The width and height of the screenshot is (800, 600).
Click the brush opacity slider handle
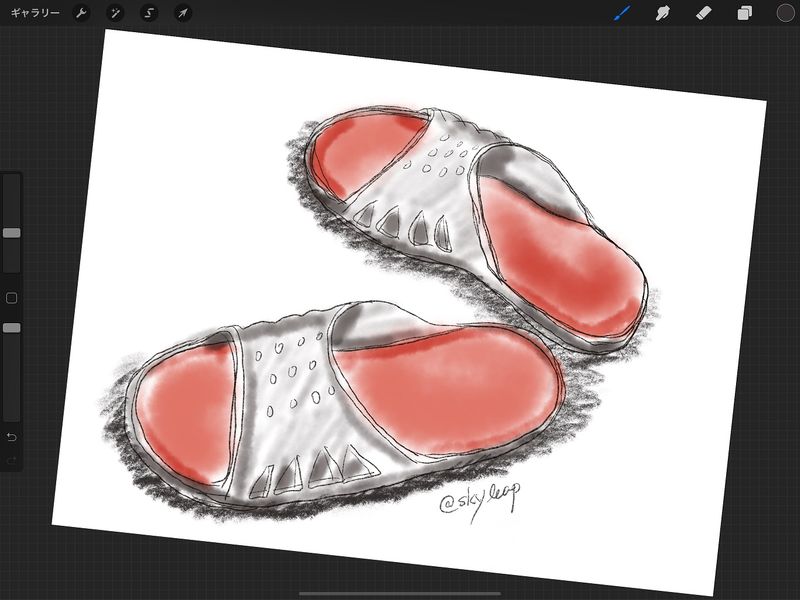12,327
